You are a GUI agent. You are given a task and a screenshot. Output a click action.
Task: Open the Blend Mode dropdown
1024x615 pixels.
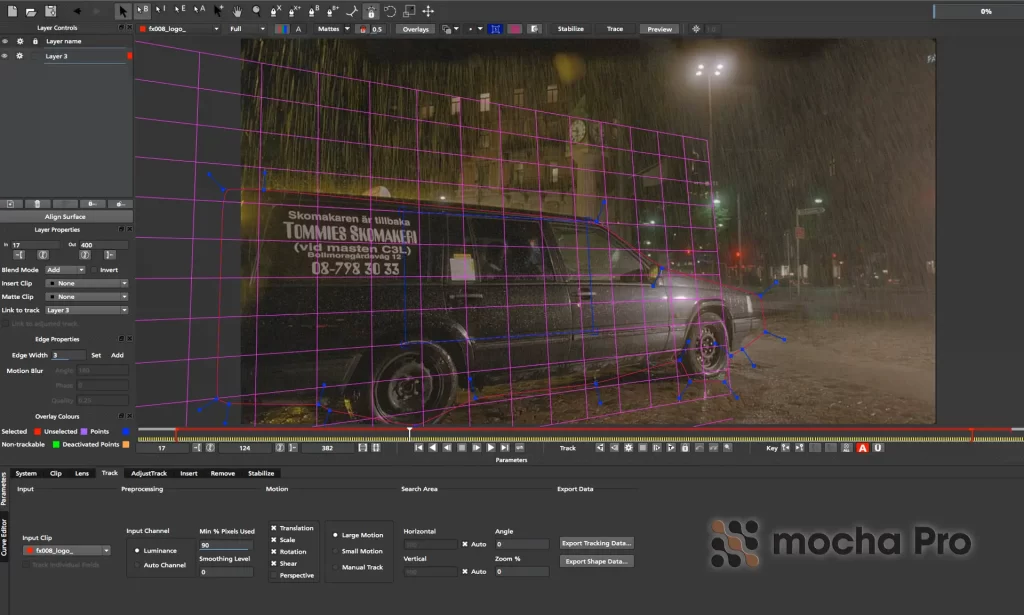(66, 269)
